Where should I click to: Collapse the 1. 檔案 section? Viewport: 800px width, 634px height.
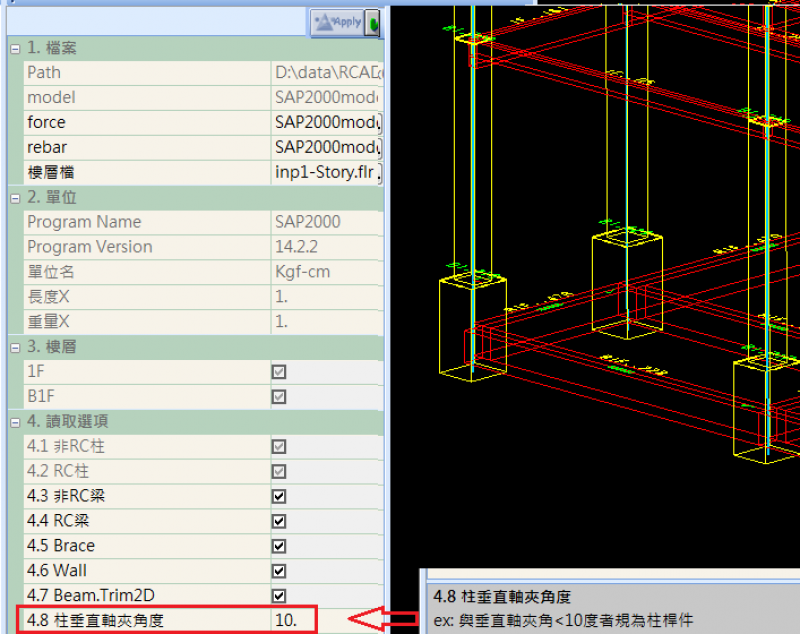[x=15, y=49]
